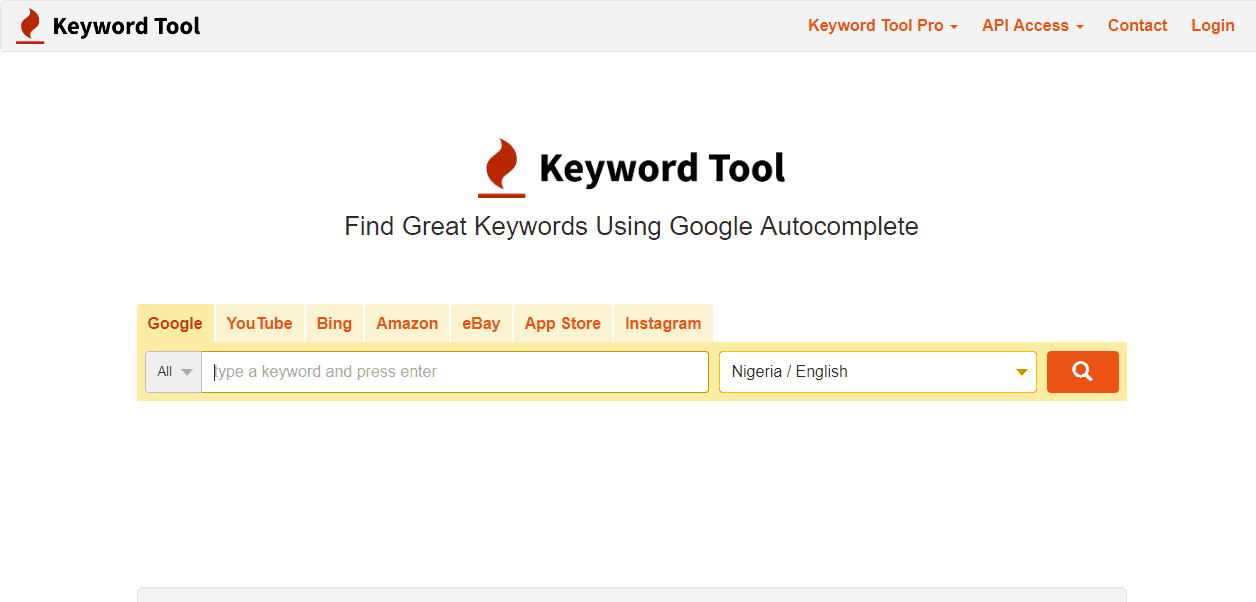Open the Contact page
Image resolution: width=1256 pixels, height=602 pixels.
coord(1137,26)
